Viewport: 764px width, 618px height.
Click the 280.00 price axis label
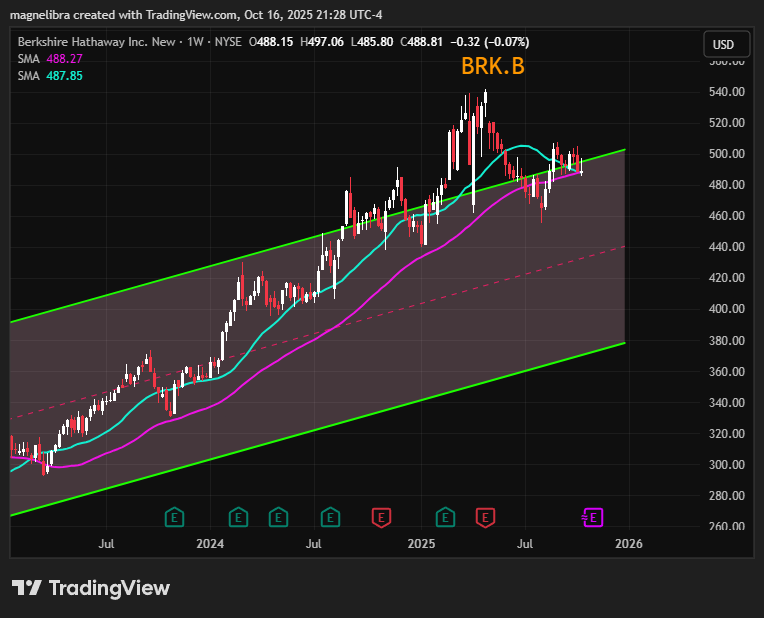pyautogui.click(x=727, y=496)
